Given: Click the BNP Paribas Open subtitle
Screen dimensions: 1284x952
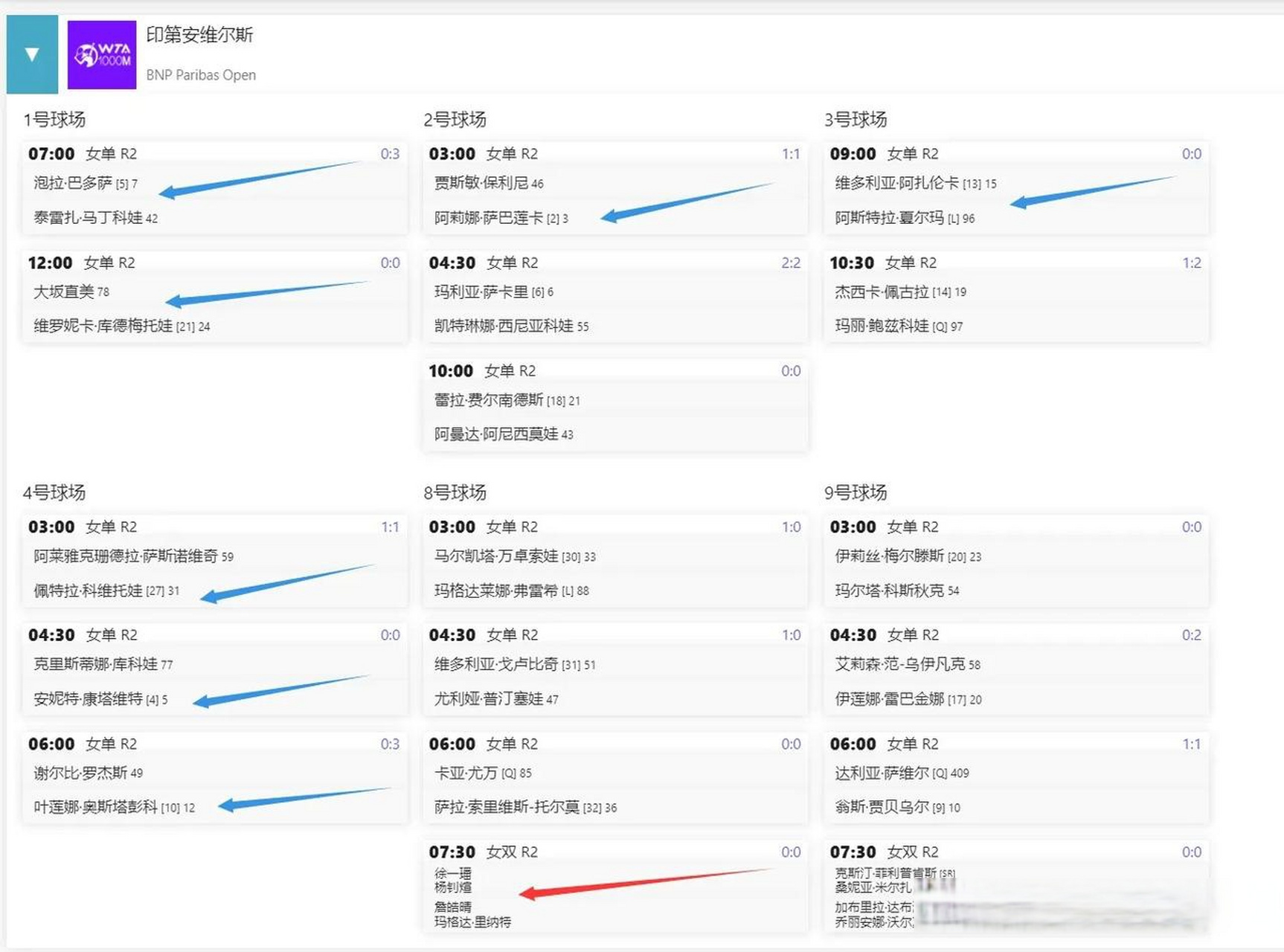Looking at the screenshot, I should (x=201, y=75).
